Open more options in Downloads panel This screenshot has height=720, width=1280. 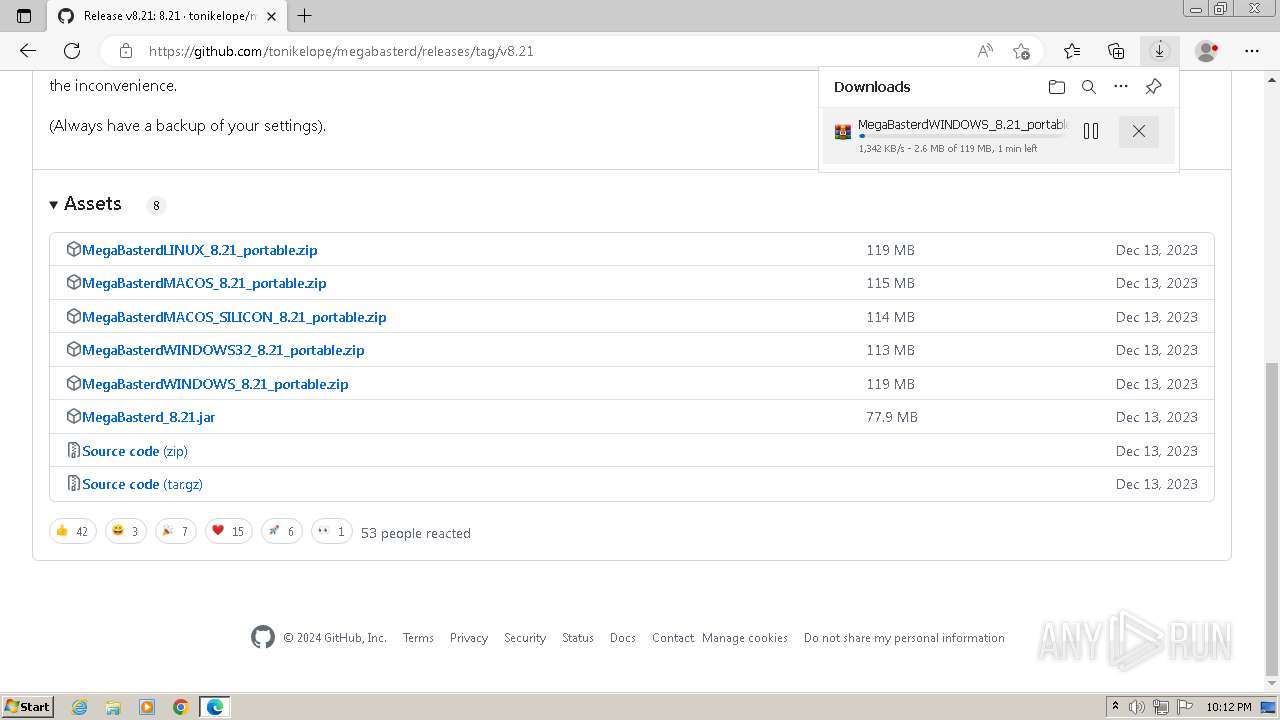[1121, 87]
